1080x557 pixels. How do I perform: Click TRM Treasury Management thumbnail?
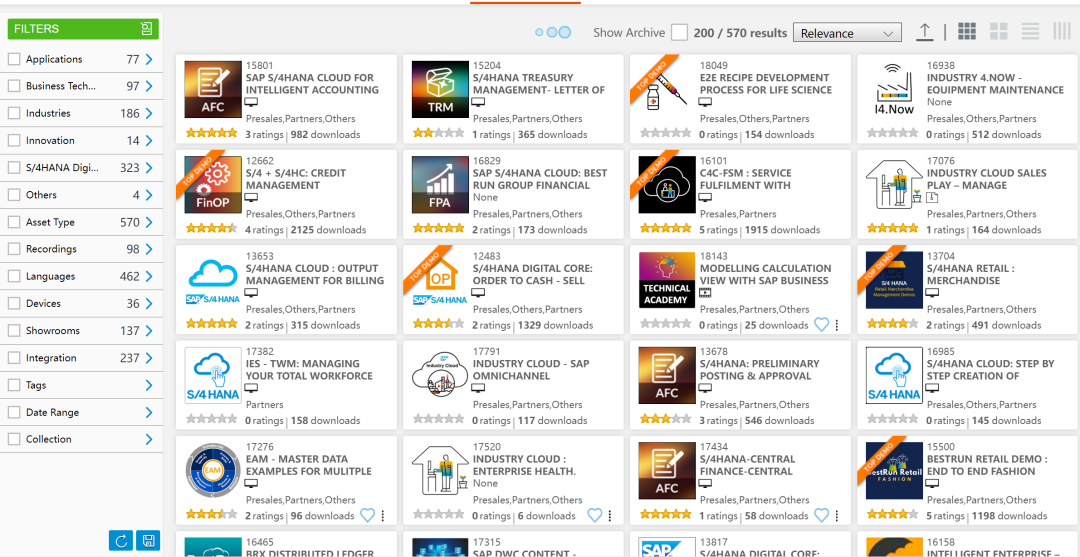439,90
